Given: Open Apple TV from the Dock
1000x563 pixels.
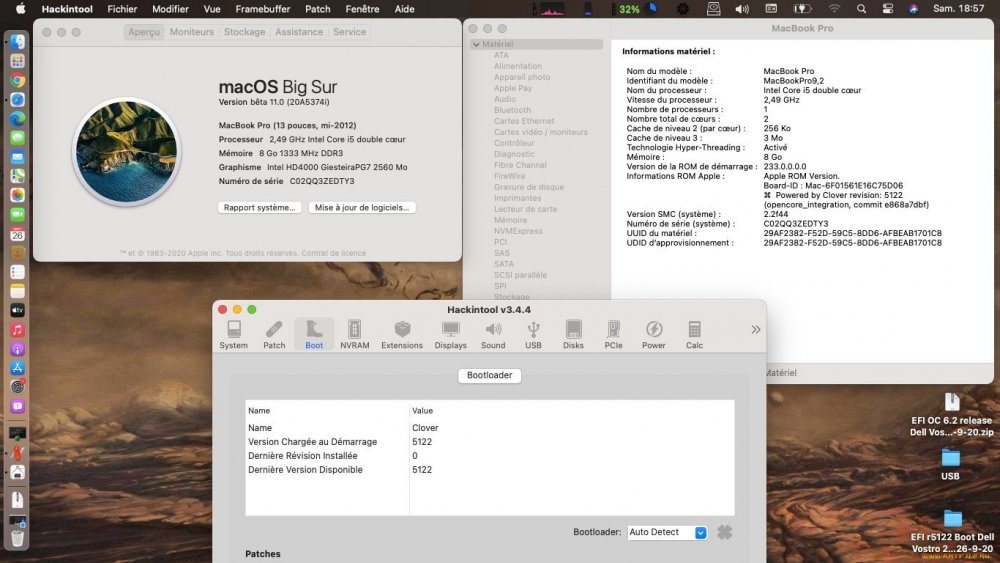Looking at the screenshot, I should click(x=17, y=310).
